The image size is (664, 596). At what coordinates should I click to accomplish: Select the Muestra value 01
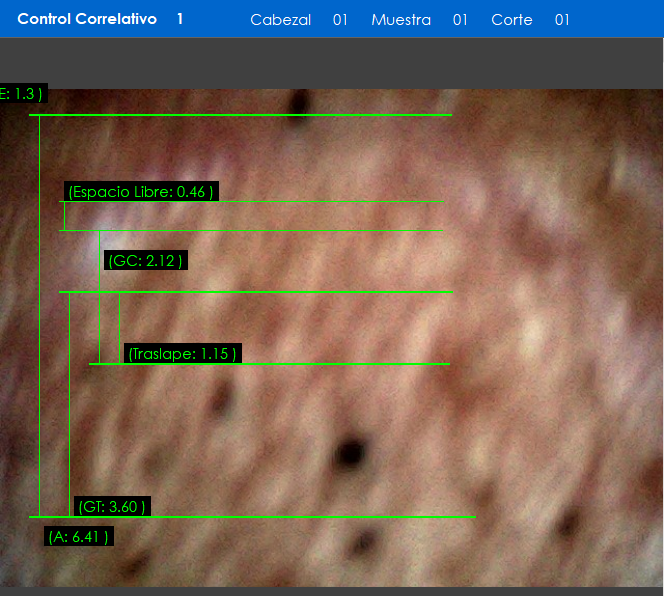click(x=460, y=20)
